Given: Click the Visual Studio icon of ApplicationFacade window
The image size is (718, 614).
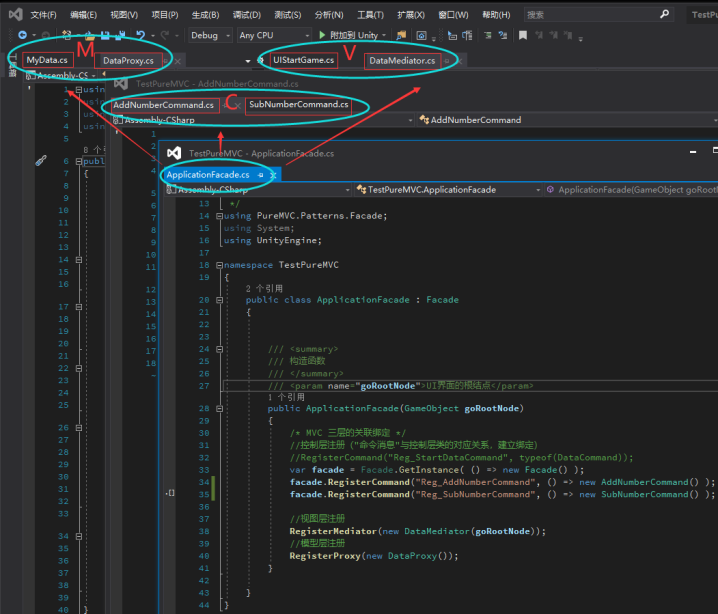Looking at the screenshot, I should (174, 153).
